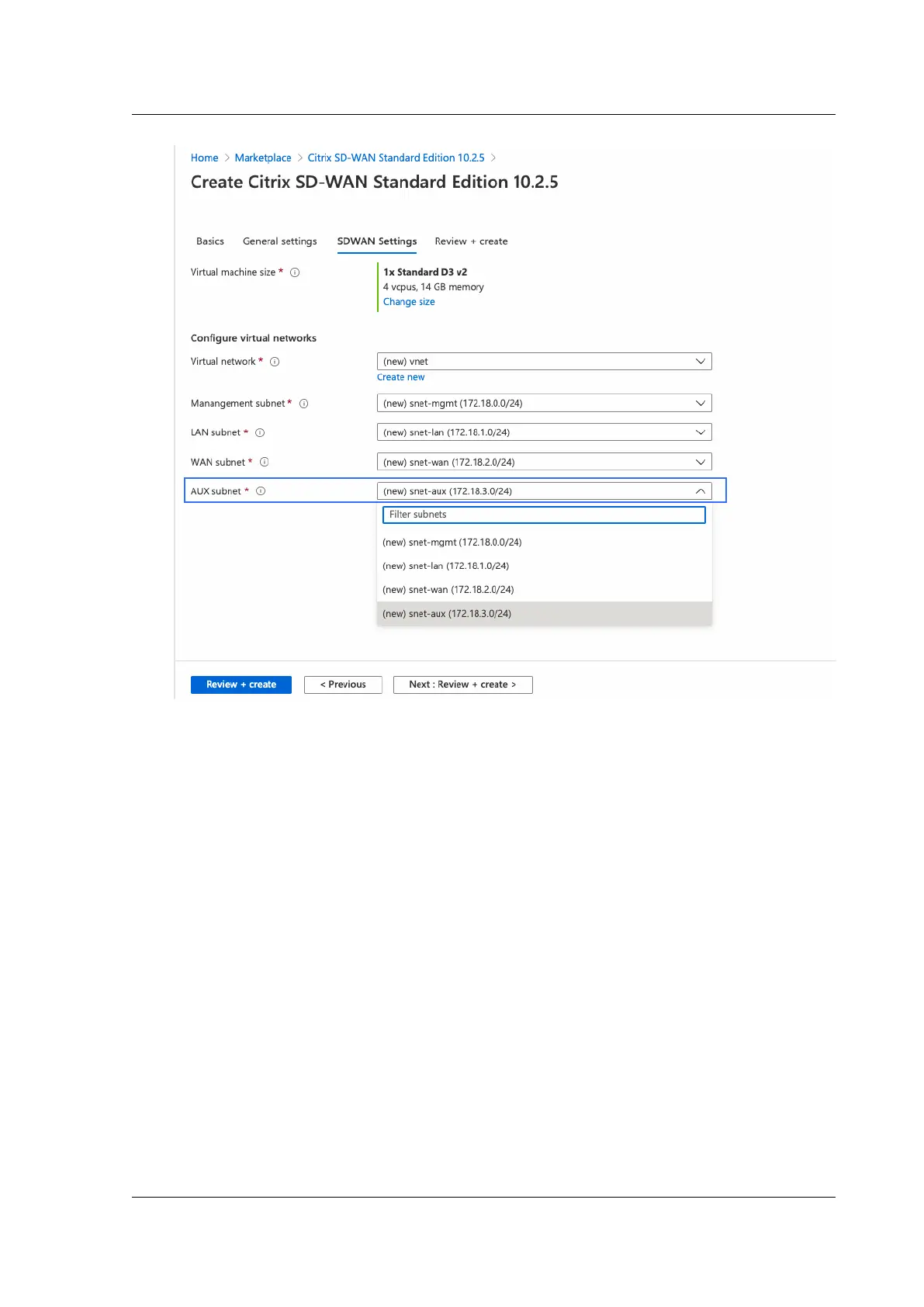The image size is (924, 1307).
Task: Collapse the AUX subnet dropdown
Action: tap(544, 491)
